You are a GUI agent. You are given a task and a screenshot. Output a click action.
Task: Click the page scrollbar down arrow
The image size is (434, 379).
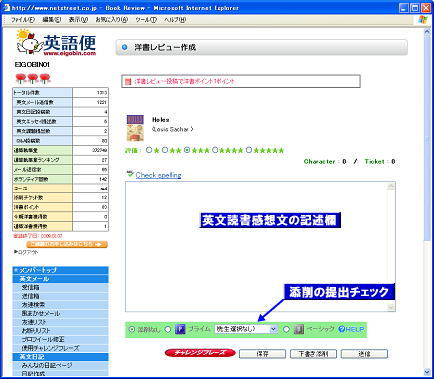pyautogui.click(x=427, y=372)
